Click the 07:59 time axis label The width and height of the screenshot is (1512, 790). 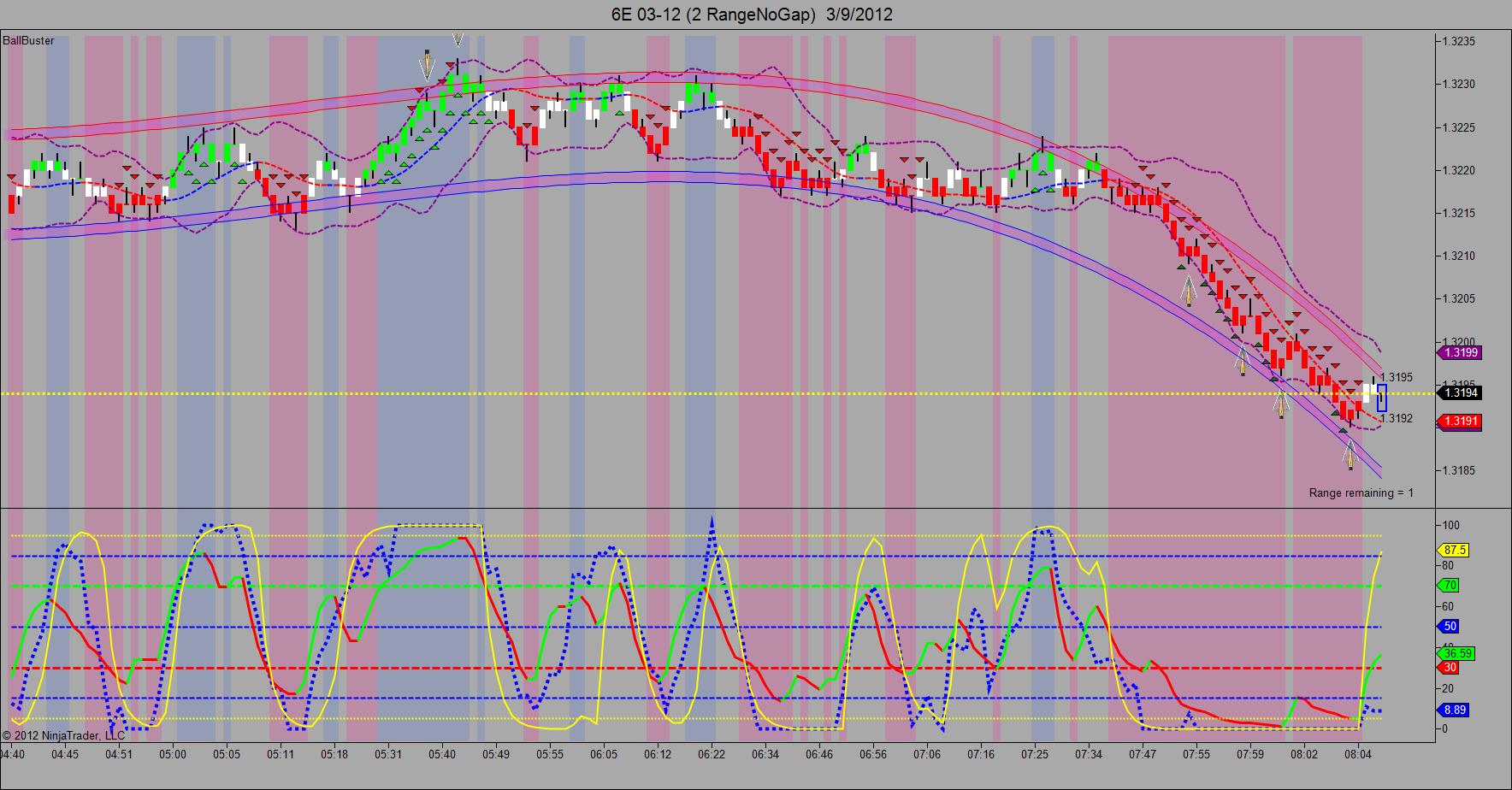click(x=1250, y=754)
